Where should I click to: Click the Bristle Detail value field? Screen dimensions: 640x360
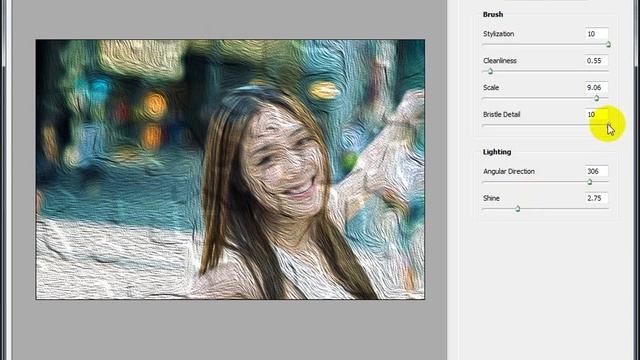596,115
